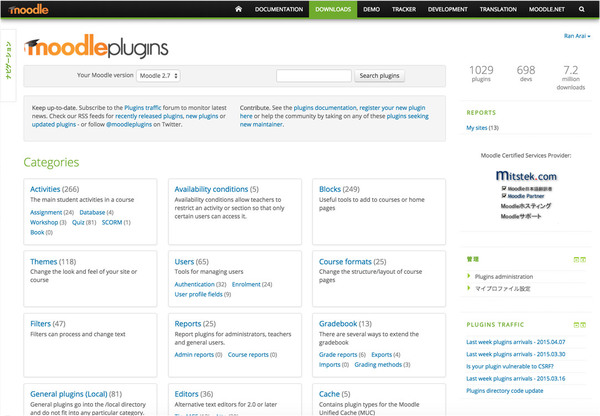
Task: Open the Themes category
Action: (x=44, y=262)
